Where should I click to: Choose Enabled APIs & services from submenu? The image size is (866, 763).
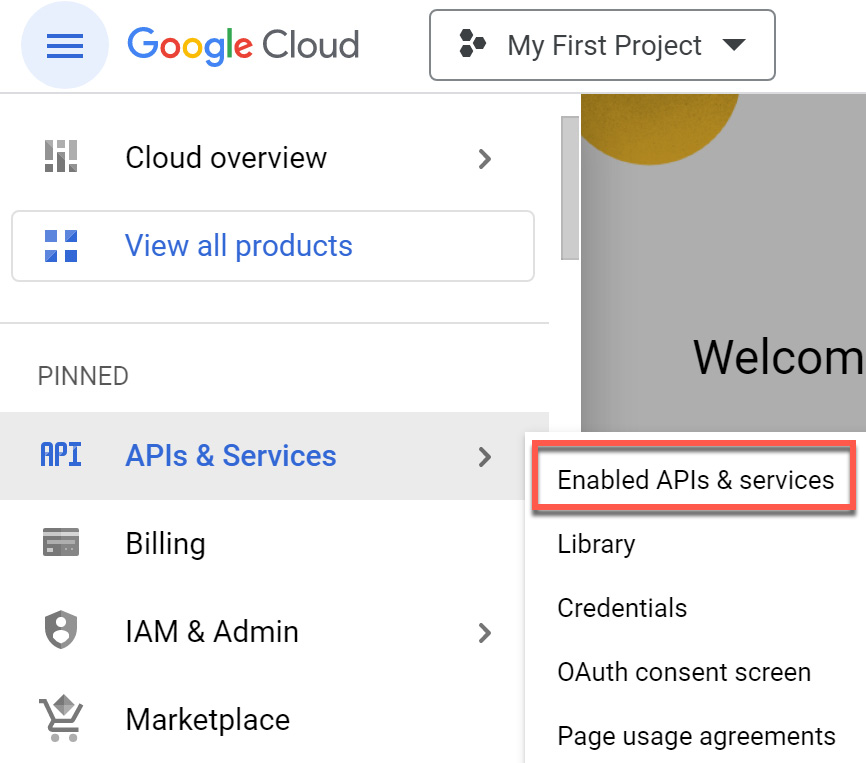(x=695, y=479)
